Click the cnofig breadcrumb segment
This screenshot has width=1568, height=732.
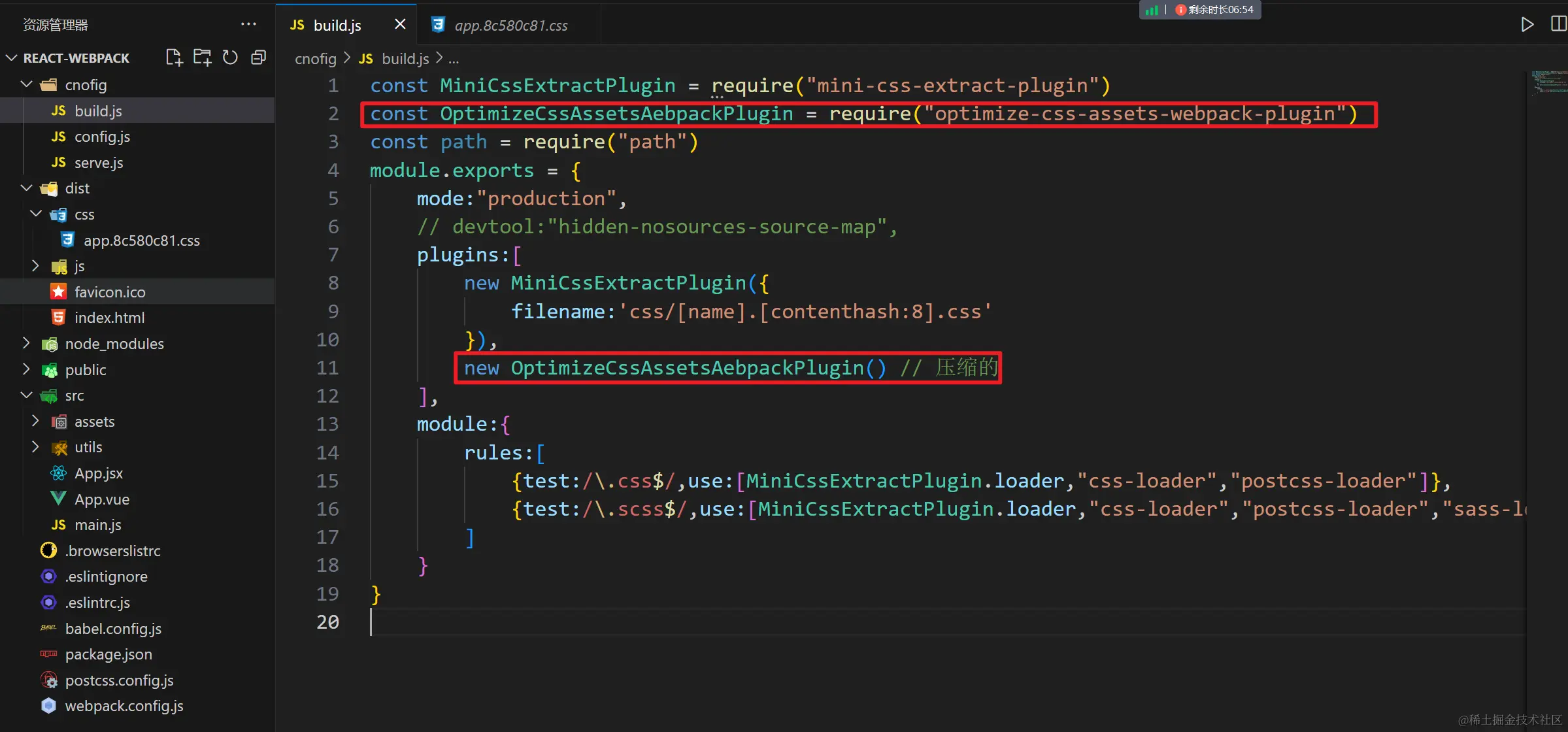tap(315, 59)
